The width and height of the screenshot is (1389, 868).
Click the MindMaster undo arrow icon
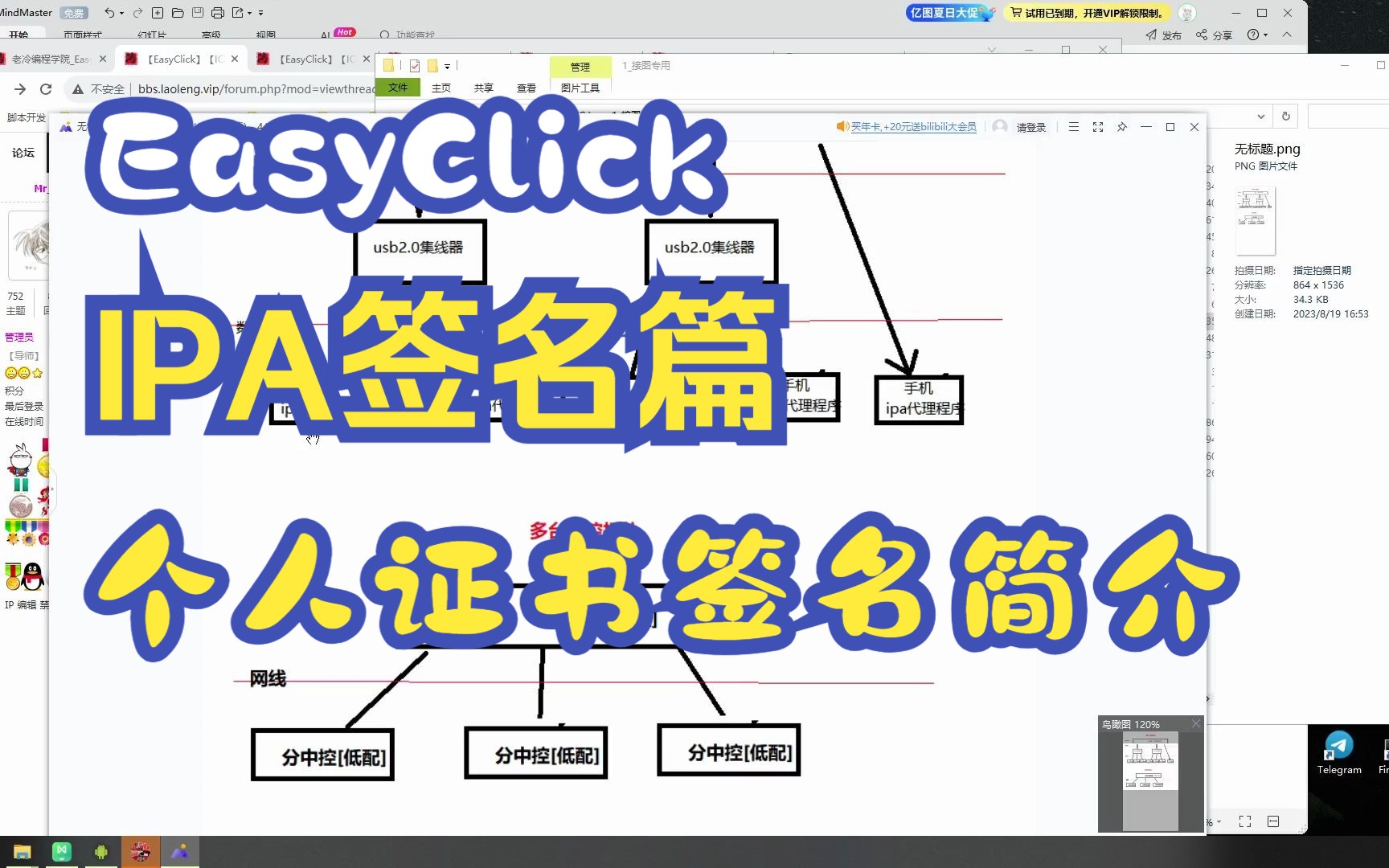click(x=109, y=13)
